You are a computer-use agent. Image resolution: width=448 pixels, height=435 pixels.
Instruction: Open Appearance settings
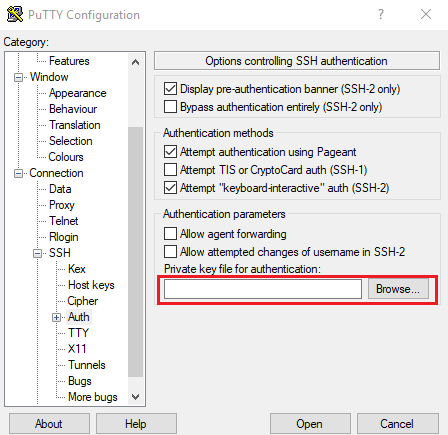(77, 93)
